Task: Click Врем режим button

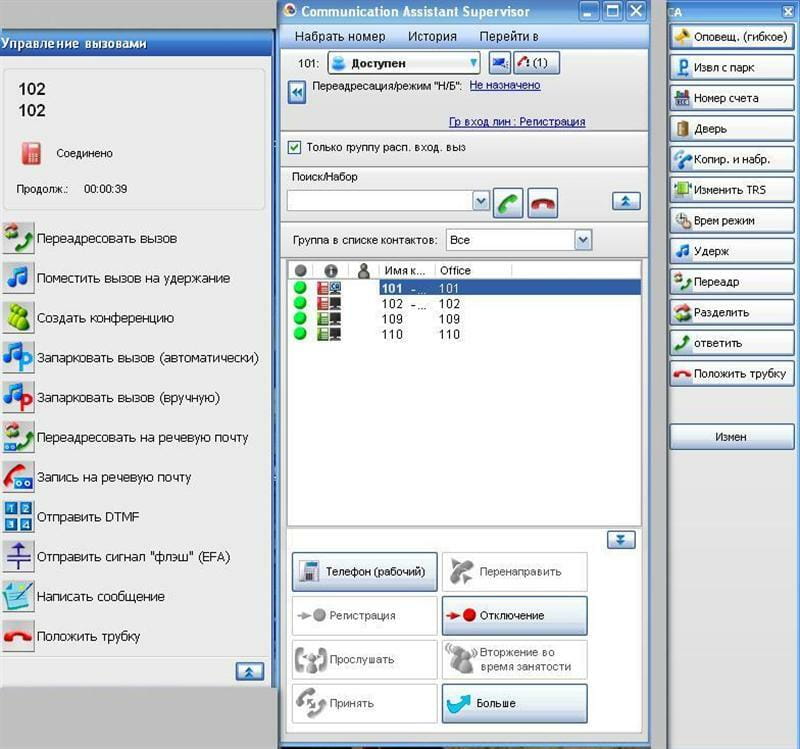Action: (x=732, y=220)
